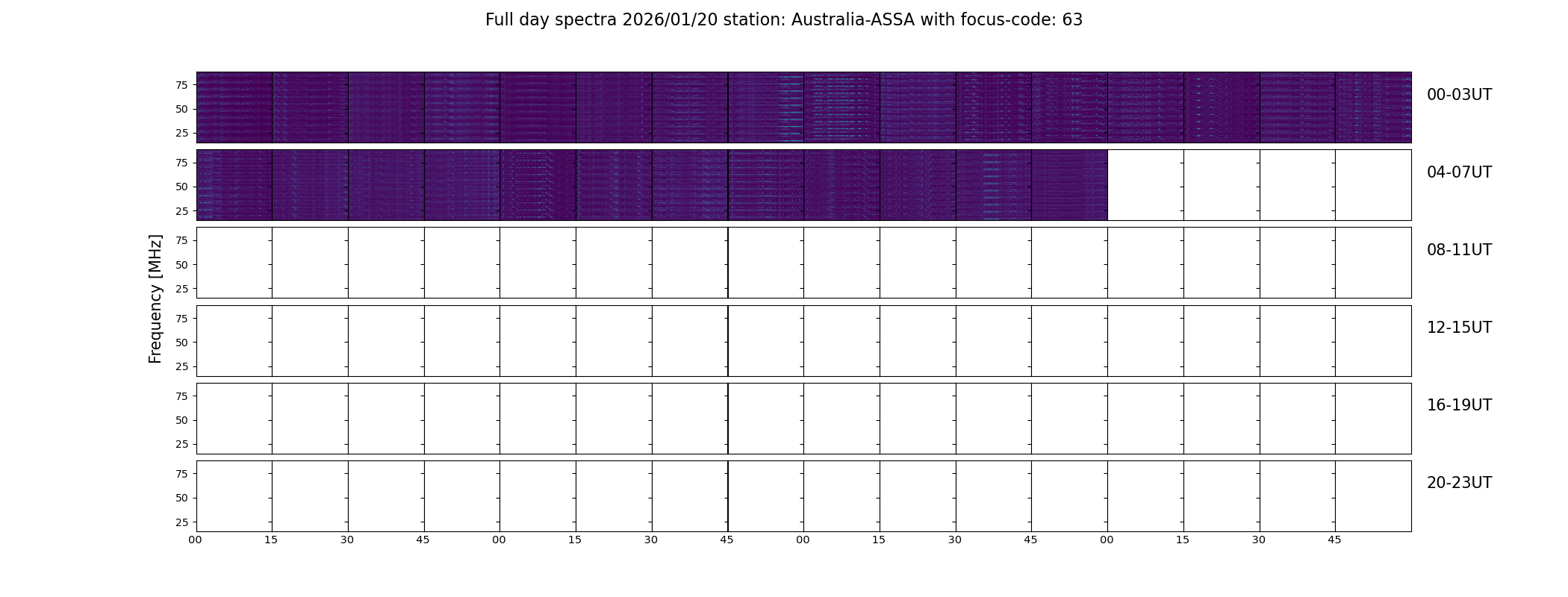Select first spectrum panel in 04-07UT row
1568x597 pixels.
click(234, 185)
